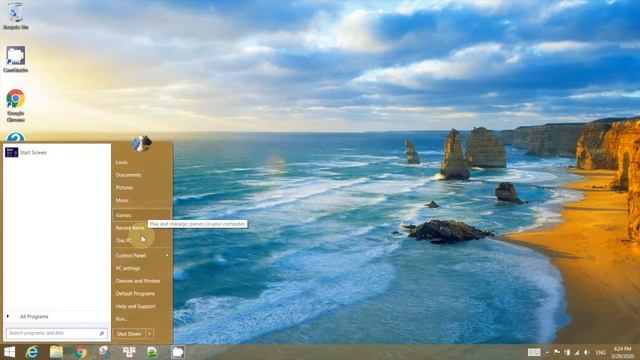The width and height of the screenshot is (640, 360).
Task: Open Recent Items in Start menu
Action: tap(130, 228)
